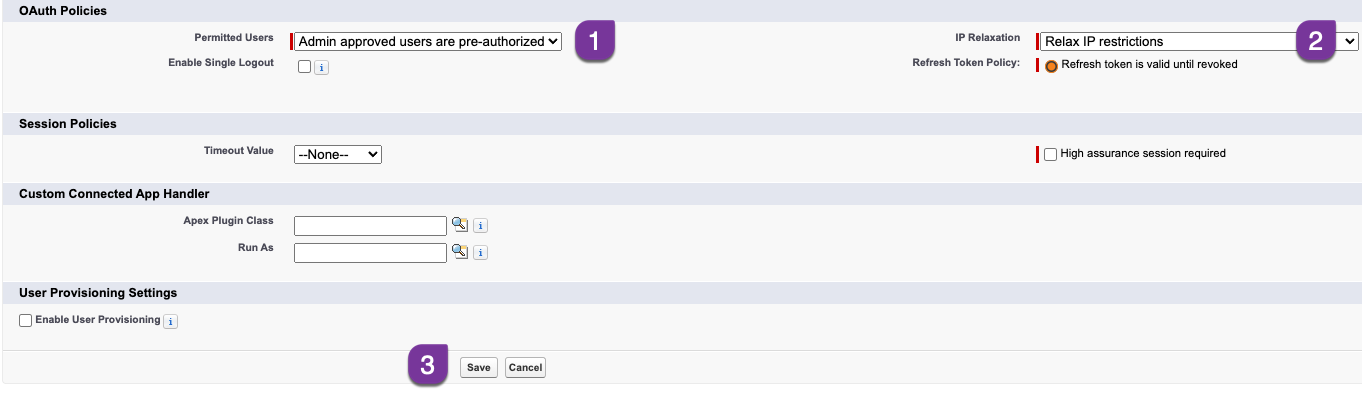Click the purple step 3 badge near Save
The width and height of the screenshot is (1362, 399).
coord(427,366)
